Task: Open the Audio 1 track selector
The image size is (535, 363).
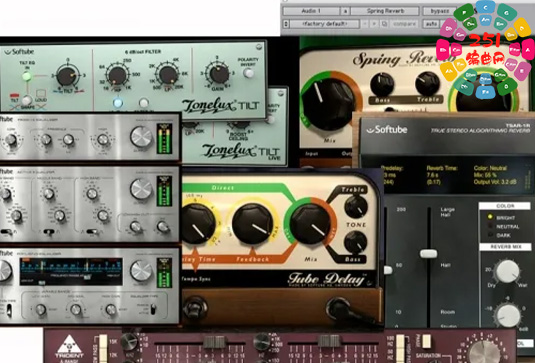Action: click(311, 11)
